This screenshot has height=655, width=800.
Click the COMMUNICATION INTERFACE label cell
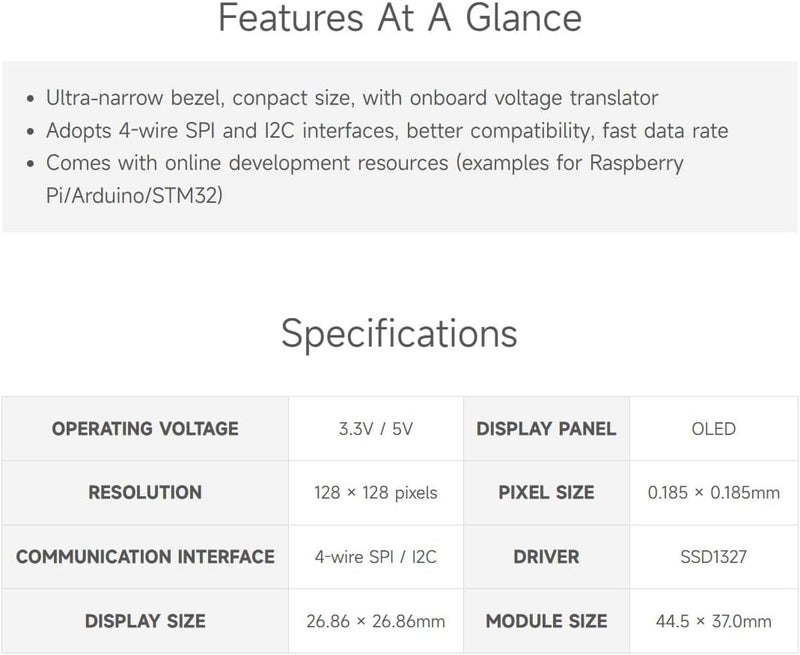(145, 556)
